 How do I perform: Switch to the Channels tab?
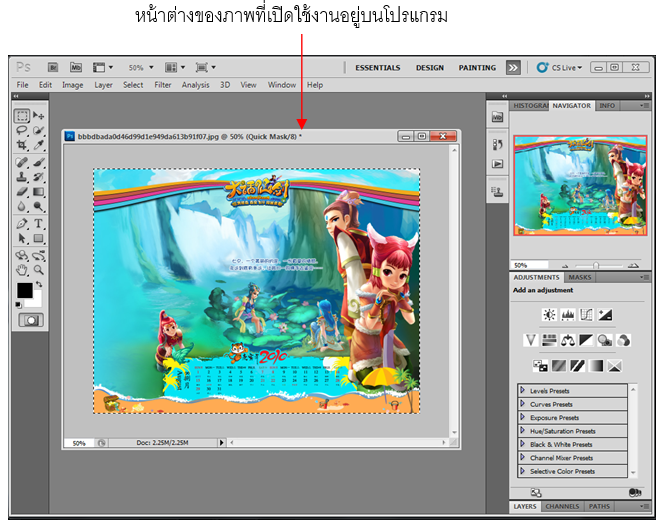(562, 507)
